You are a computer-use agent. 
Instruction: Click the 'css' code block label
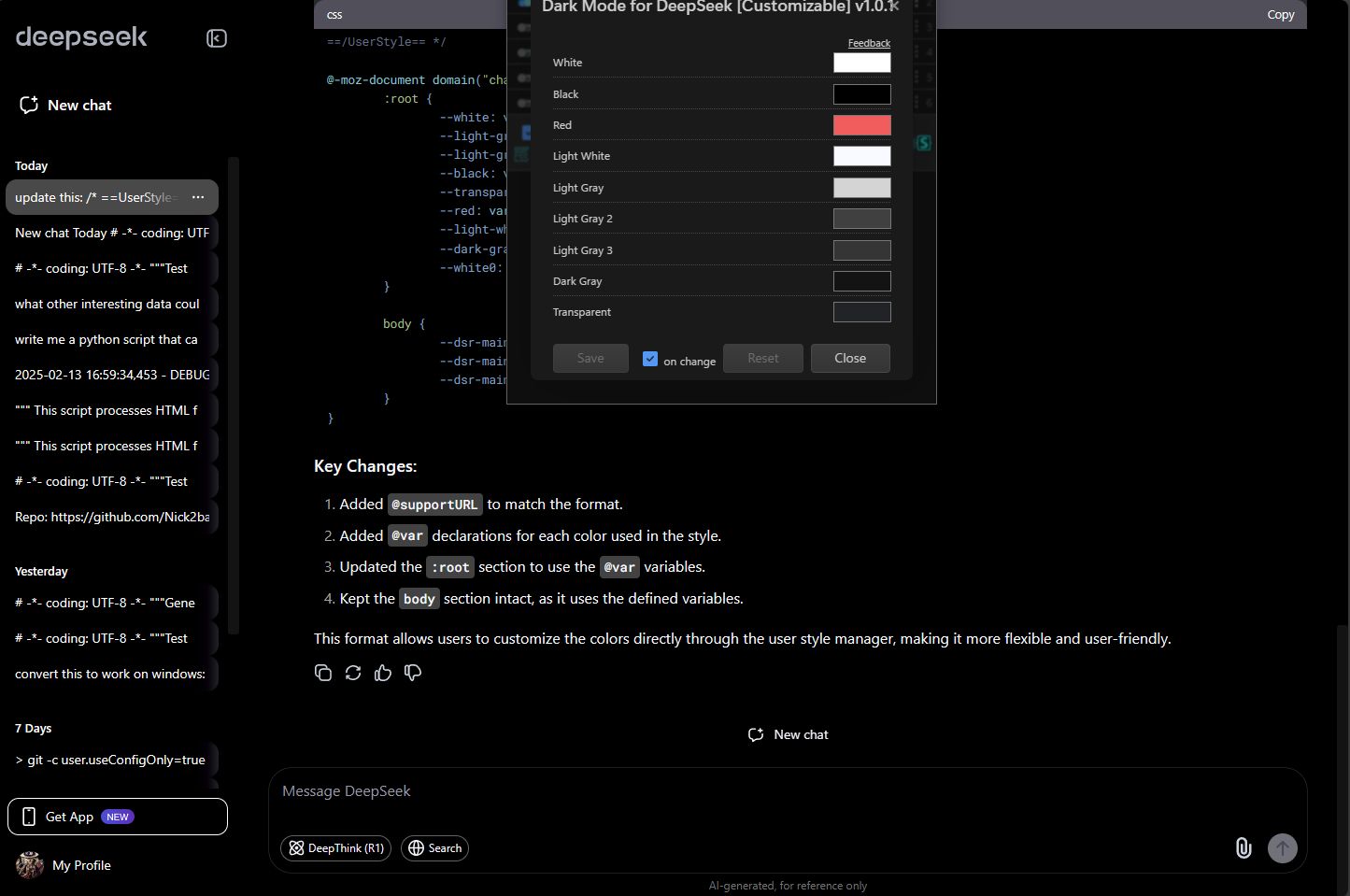334,15
